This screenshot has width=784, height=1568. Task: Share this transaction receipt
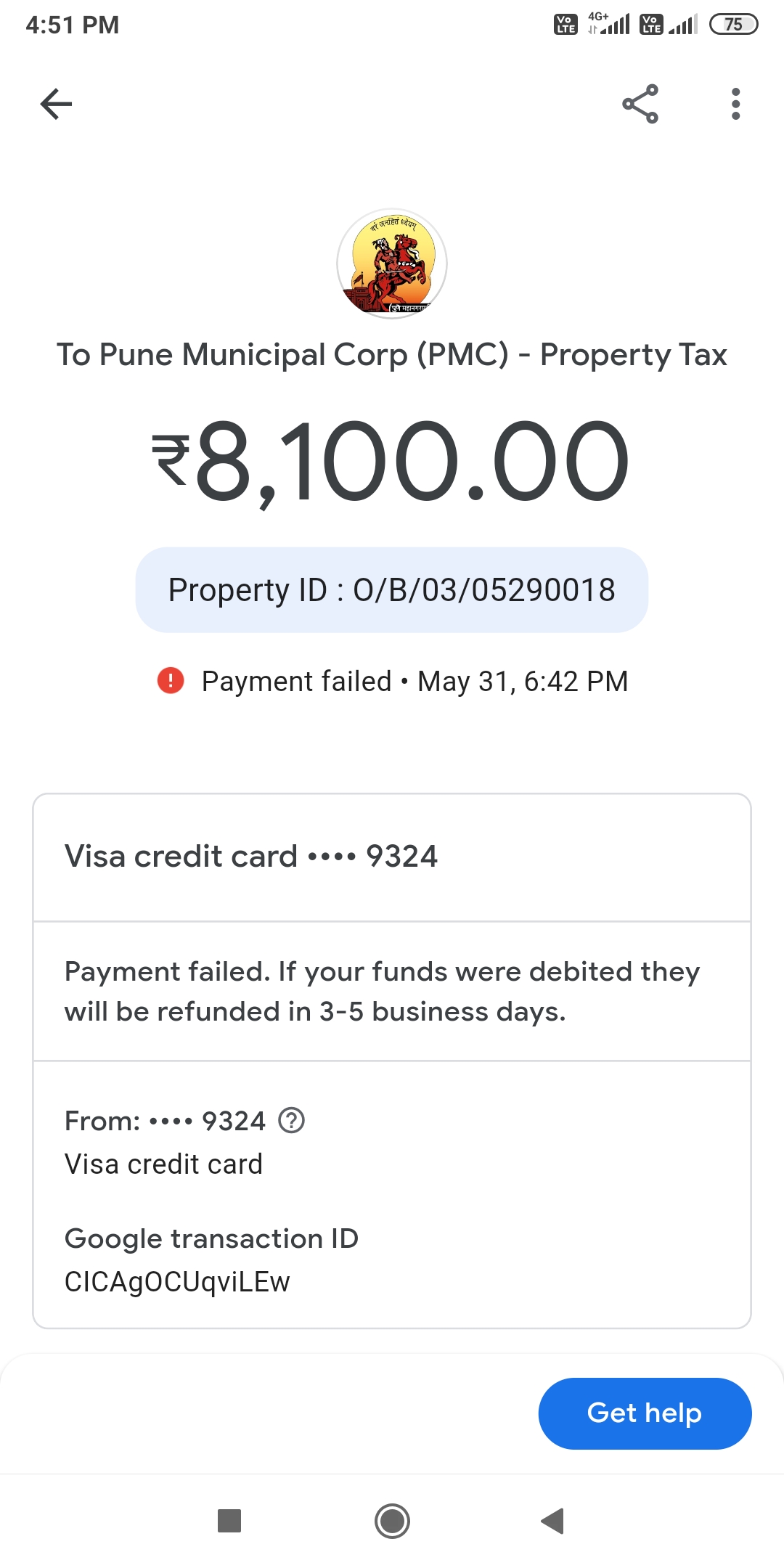(x=640, y=104)
